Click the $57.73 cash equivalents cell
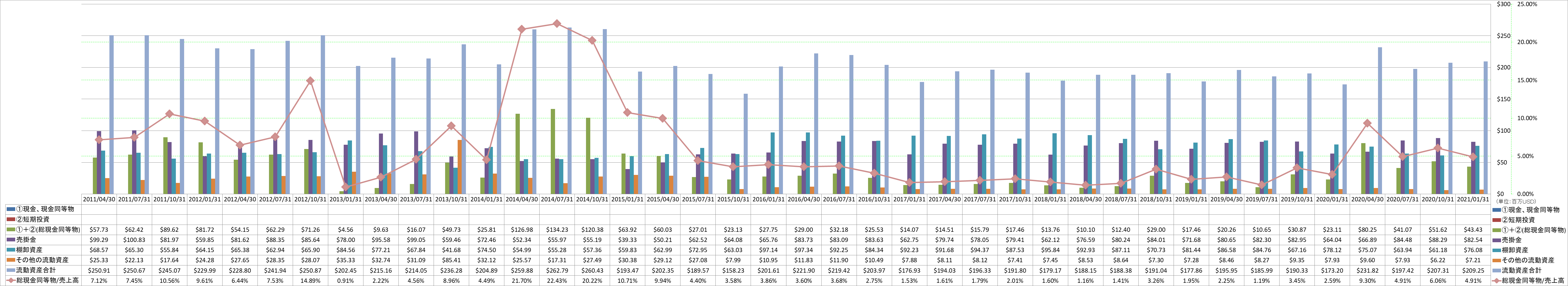The height and width of the screenshot is (286, 1568). (99, 230)
